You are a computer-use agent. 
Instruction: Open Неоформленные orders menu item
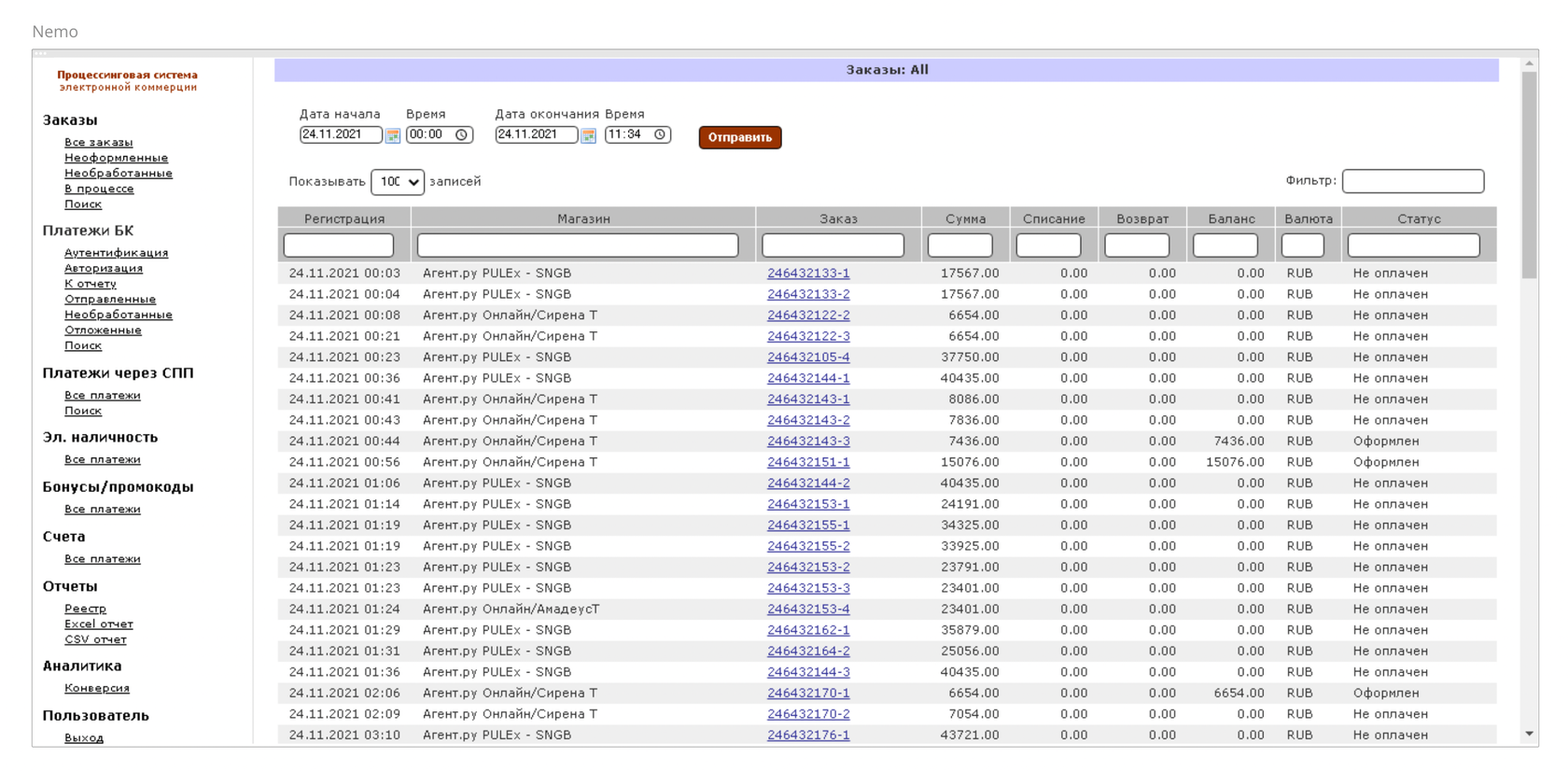tap(116, 158)
